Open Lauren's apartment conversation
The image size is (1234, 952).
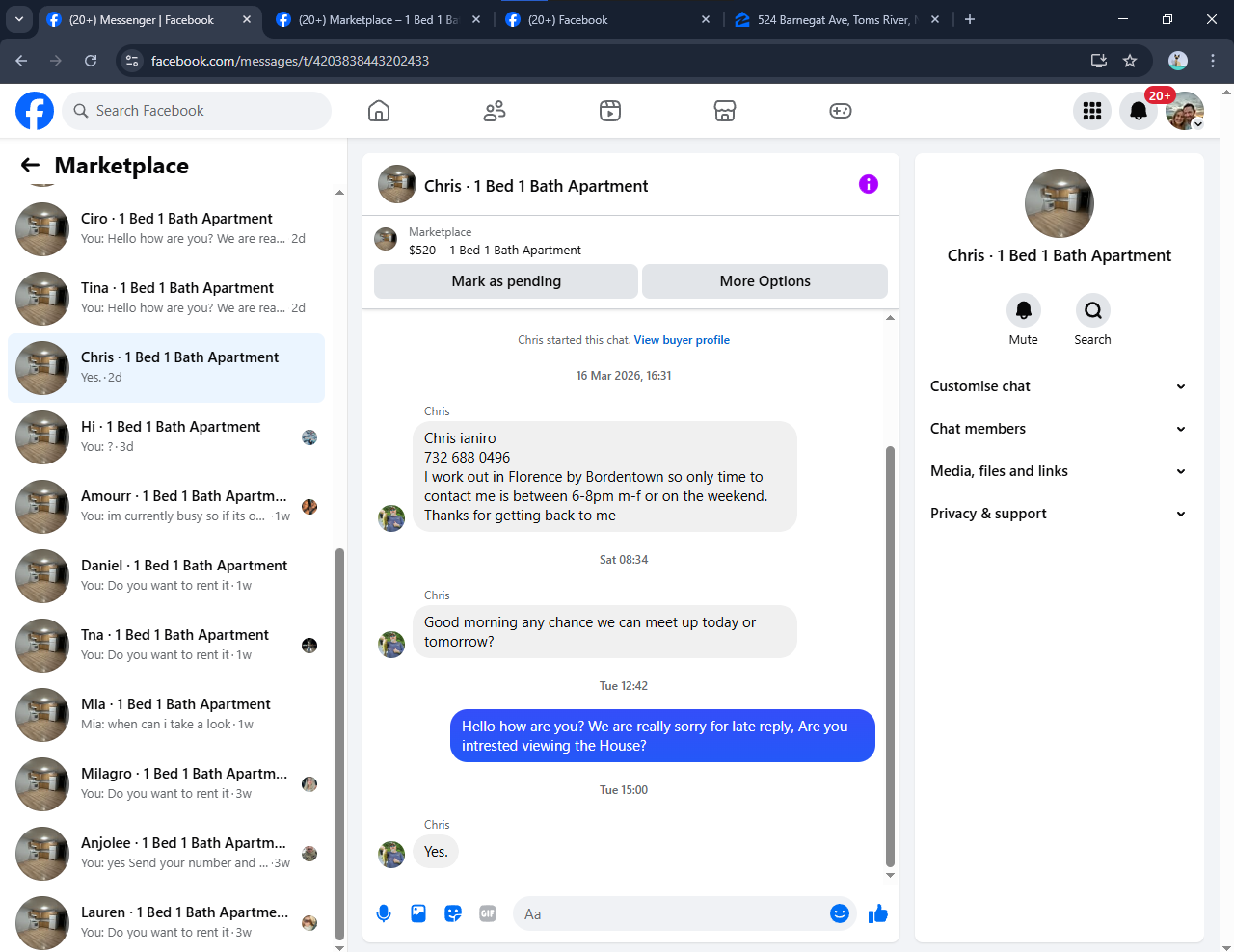pyautogui.click(x=166, y=923)
